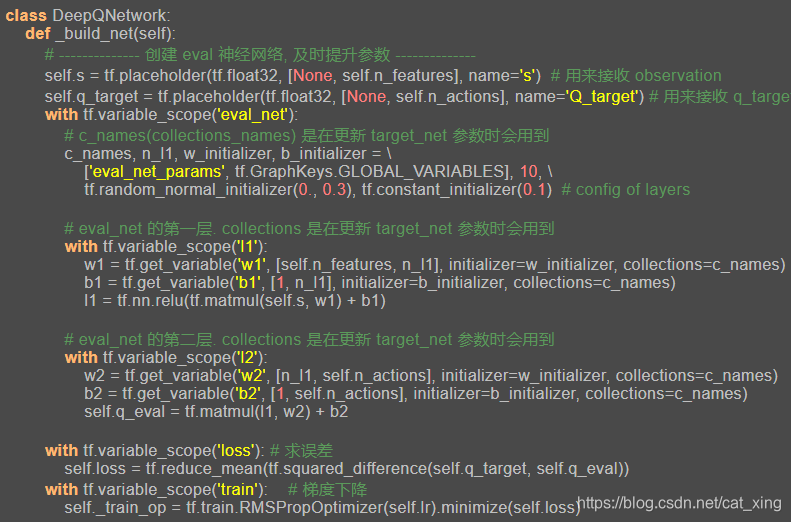Click the comment '# eval_net 的第二层'
This screenshot has height=522, width=791.
pyautogui.click(x=140, y=339)
